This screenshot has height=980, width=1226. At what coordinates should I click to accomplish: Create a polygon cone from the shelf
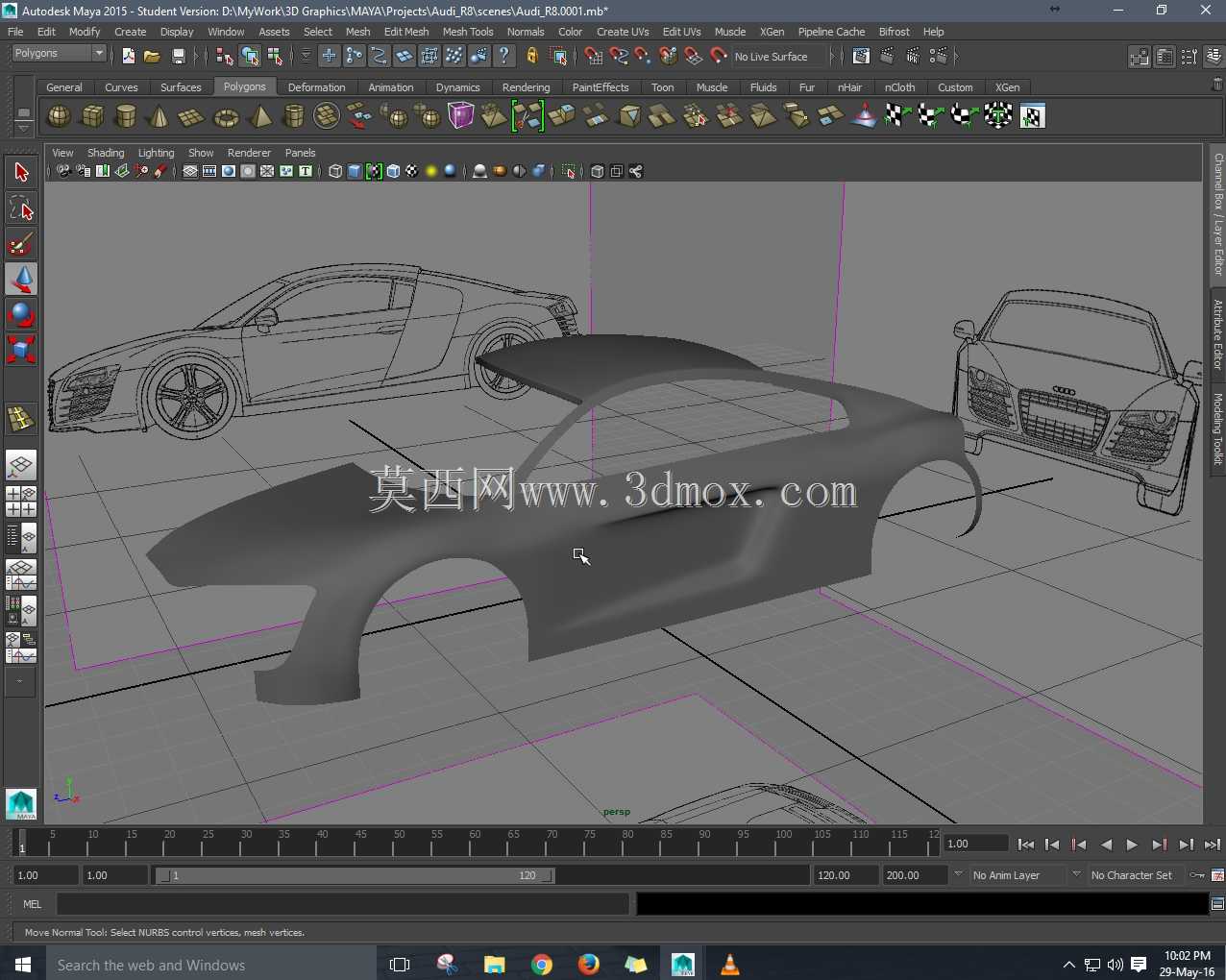(159, 116)
